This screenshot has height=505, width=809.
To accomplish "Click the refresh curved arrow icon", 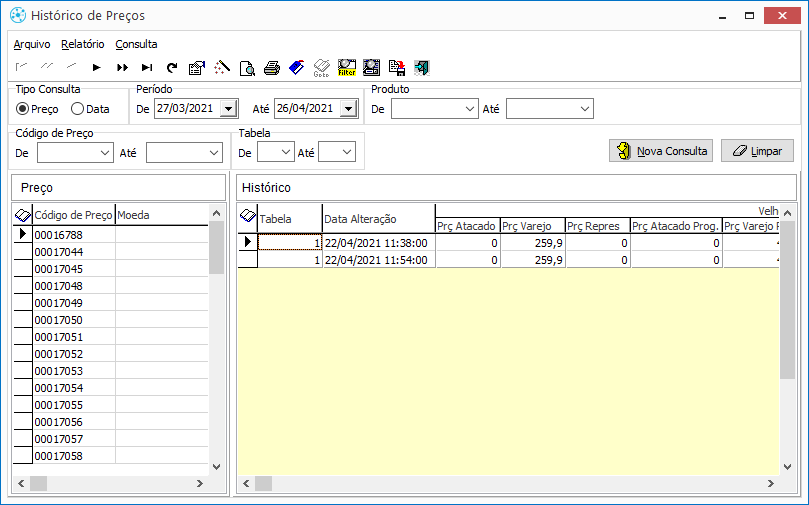I will (172, 67).
